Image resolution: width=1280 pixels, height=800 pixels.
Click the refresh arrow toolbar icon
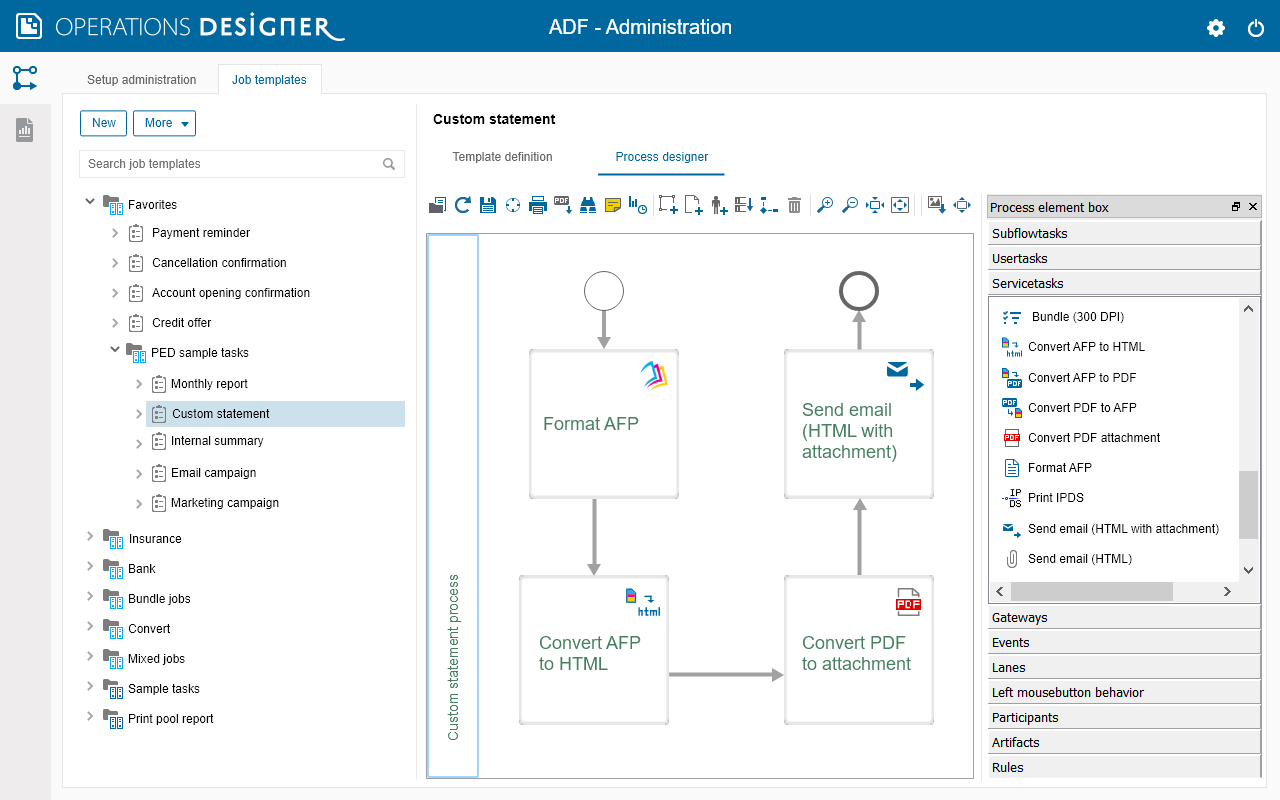click(463, 205)
